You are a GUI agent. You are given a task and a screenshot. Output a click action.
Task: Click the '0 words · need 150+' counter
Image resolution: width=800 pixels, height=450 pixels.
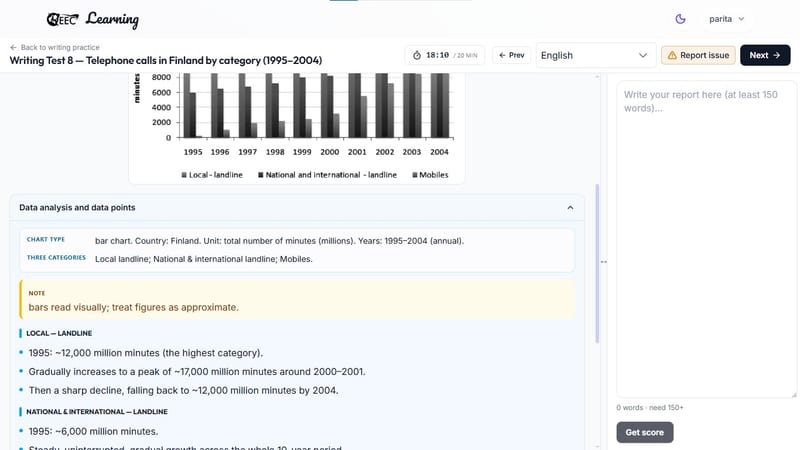649,408
